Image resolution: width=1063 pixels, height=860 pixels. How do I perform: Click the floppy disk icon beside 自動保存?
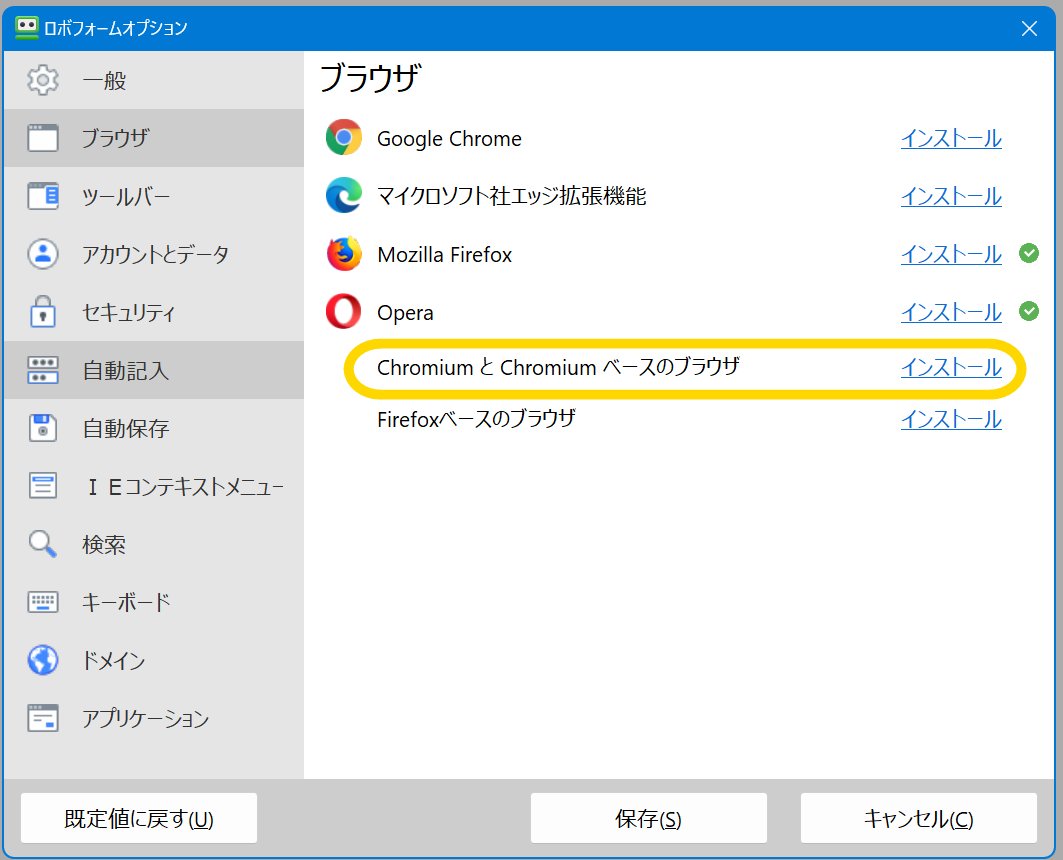tap(43, 428)
